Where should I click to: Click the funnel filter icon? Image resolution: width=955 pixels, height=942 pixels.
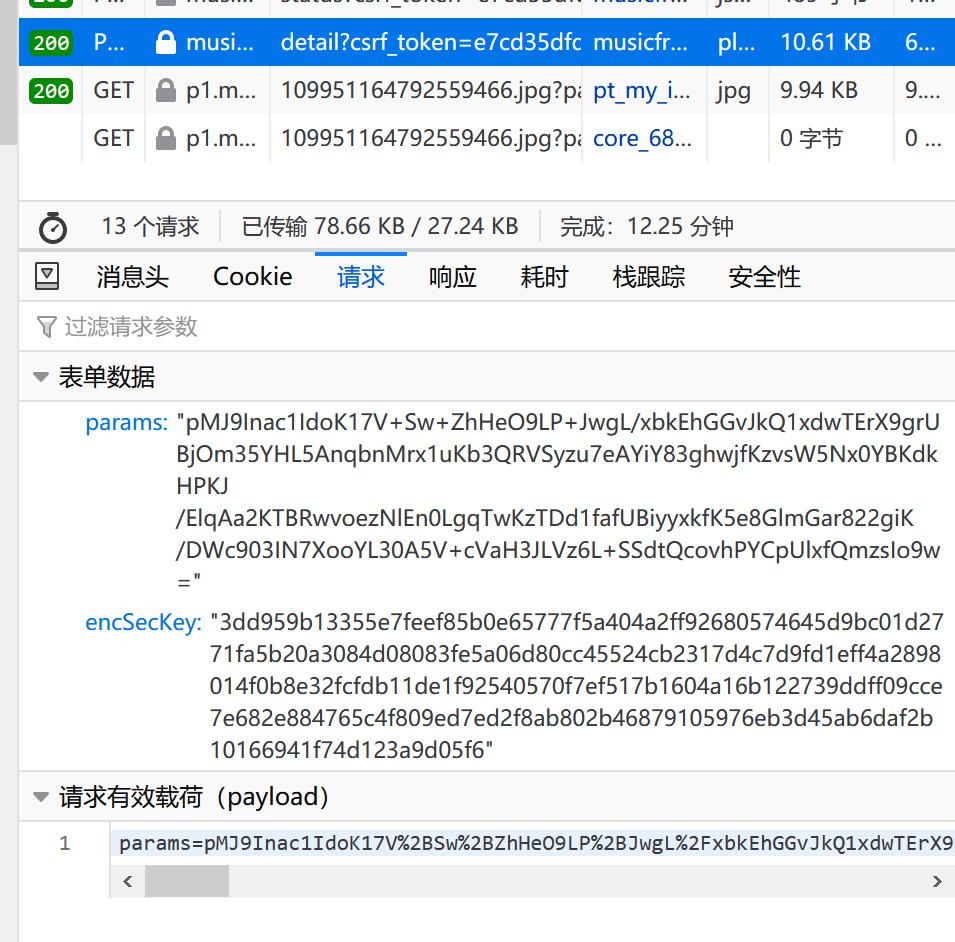(x=46, y=327)
